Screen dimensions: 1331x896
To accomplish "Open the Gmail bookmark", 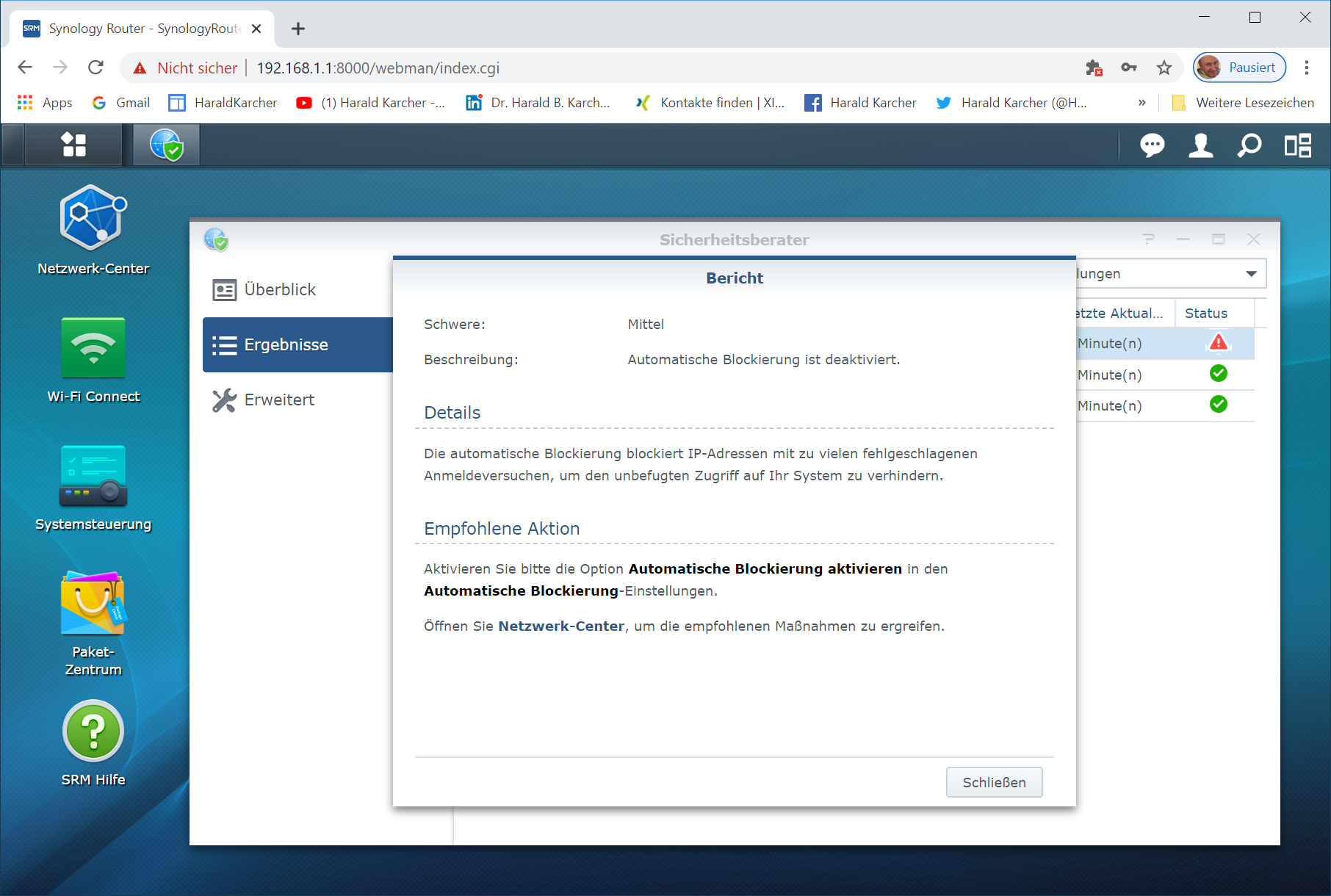I will point(121,103).
